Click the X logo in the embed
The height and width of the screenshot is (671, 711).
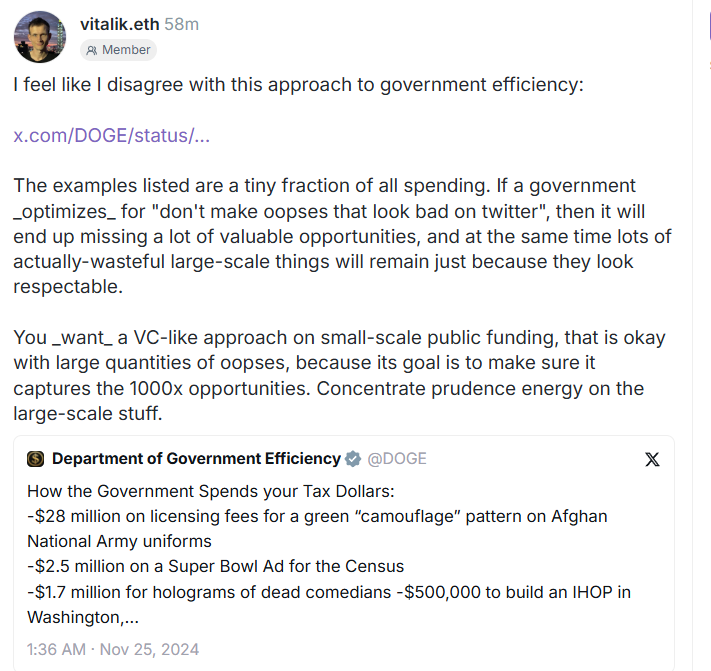(652, 459)
